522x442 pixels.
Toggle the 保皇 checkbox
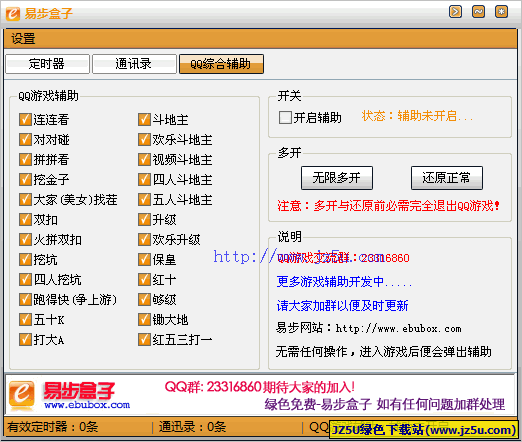144,259
